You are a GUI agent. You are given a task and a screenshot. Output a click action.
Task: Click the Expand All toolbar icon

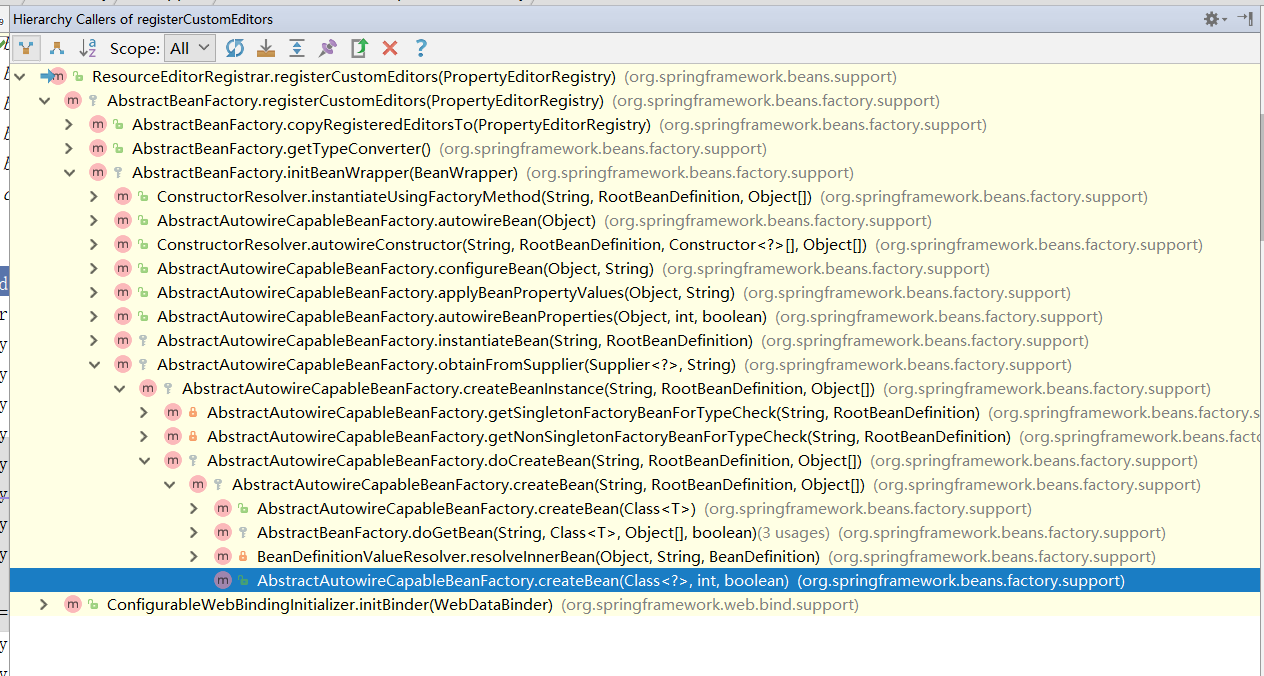tap(297, 48)
